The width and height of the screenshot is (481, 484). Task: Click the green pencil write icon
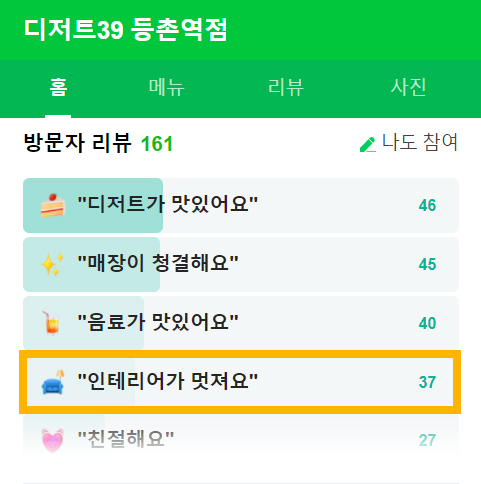click(368, 144)
